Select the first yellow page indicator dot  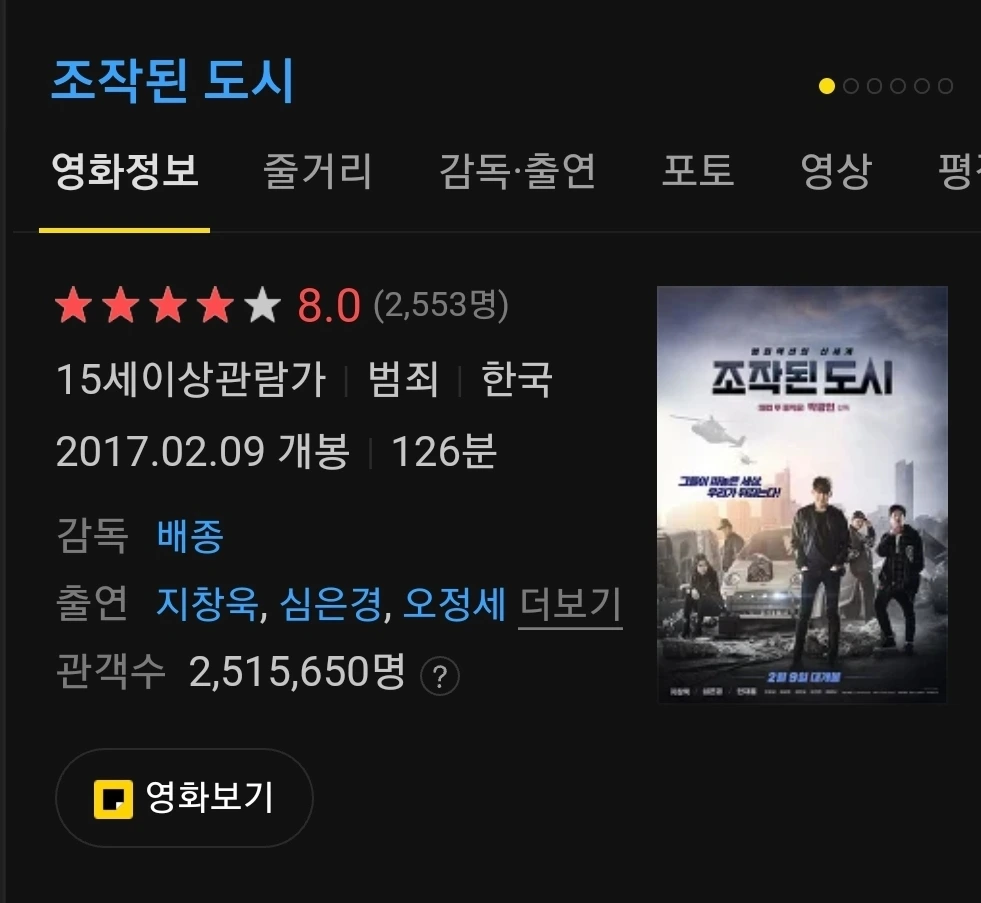(x=826, y=86)
